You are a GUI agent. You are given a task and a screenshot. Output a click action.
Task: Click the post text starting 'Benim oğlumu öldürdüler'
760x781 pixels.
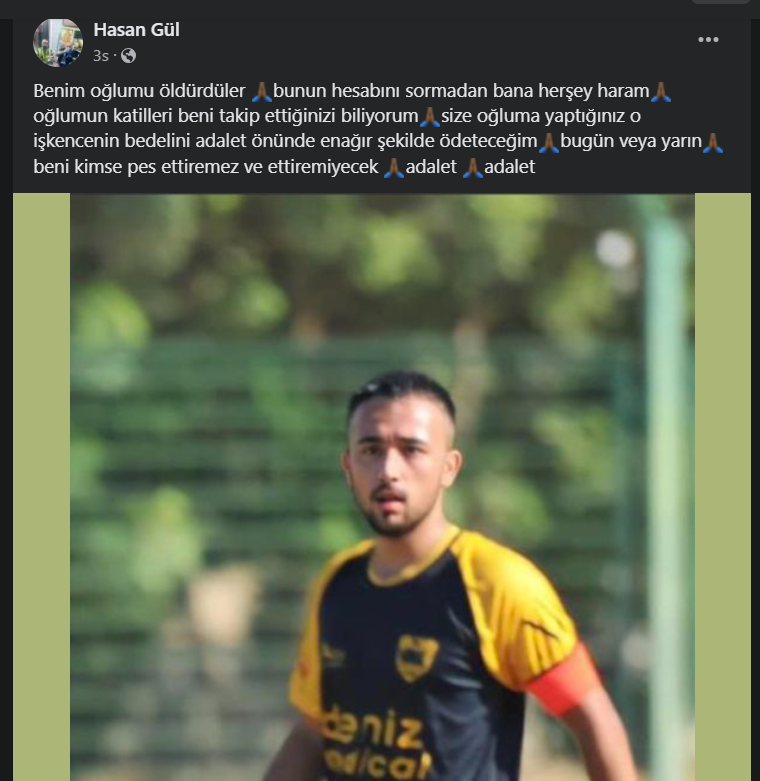(x=378, y=129)
